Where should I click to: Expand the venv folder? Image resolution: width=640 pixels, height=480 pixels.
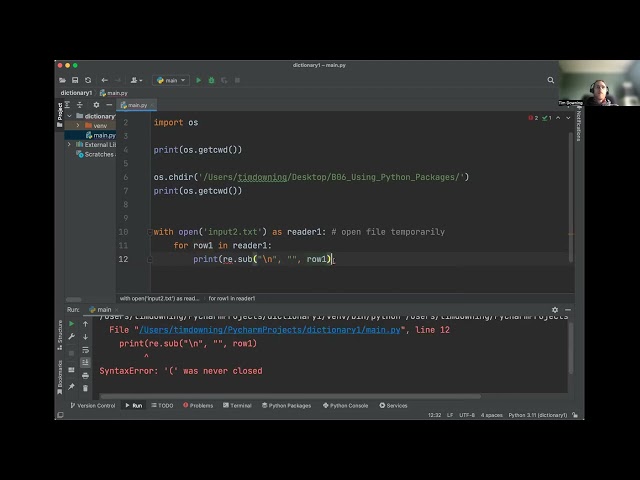pos(78,126)
